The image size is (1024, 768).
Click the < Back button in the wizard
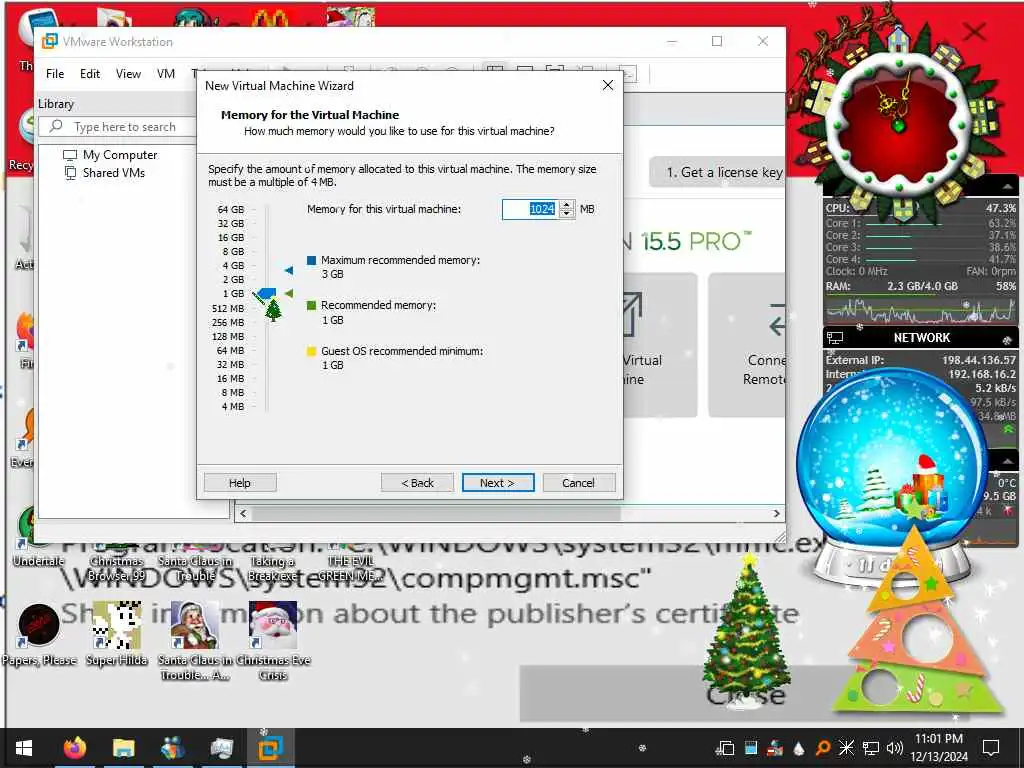click(x=417, y=483)
